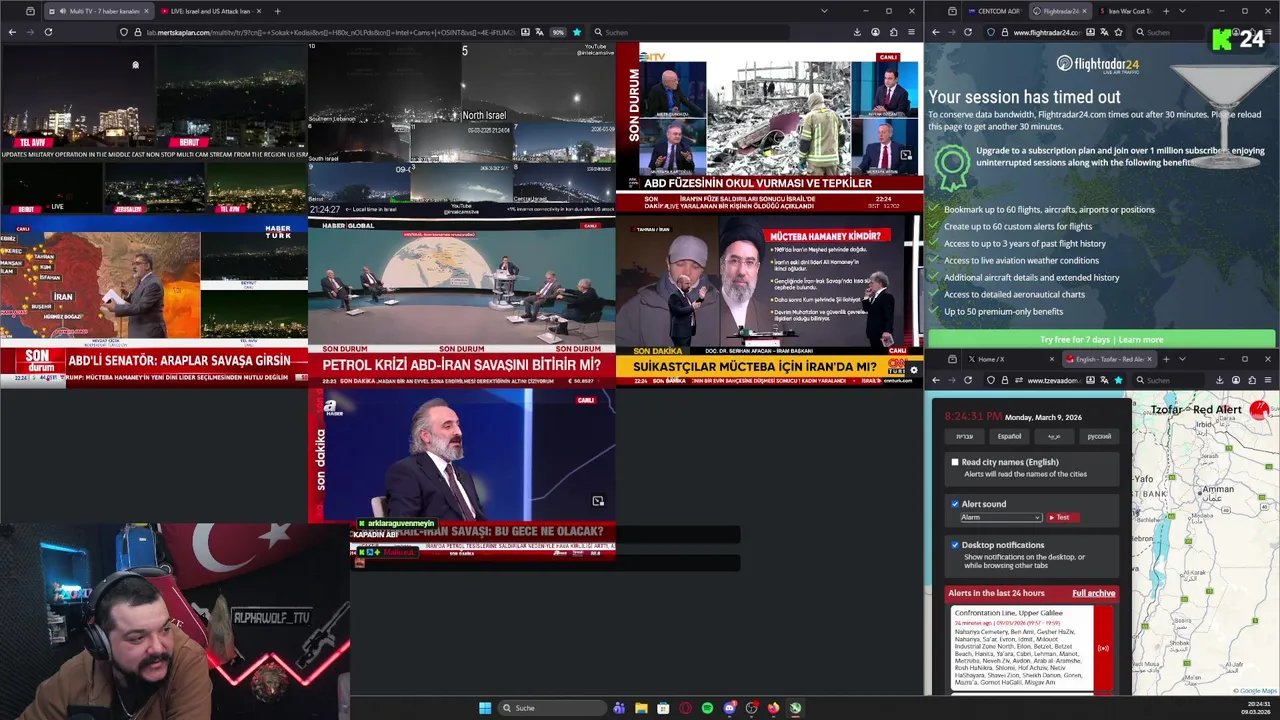Open extensions in the Tzevaadom browser window
Image resolution: width=1280 pixels, height=720 pixels.
tap(1251, 380)
